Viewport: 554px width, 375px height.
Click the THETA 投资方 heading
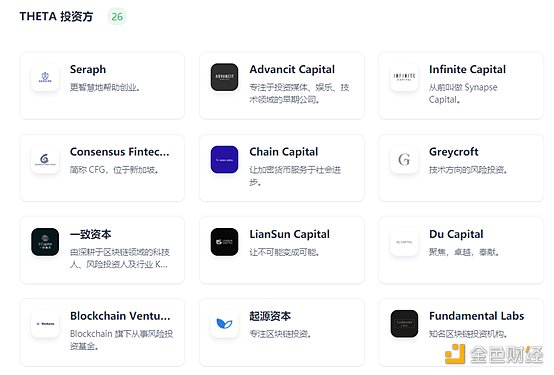(56, 17)
